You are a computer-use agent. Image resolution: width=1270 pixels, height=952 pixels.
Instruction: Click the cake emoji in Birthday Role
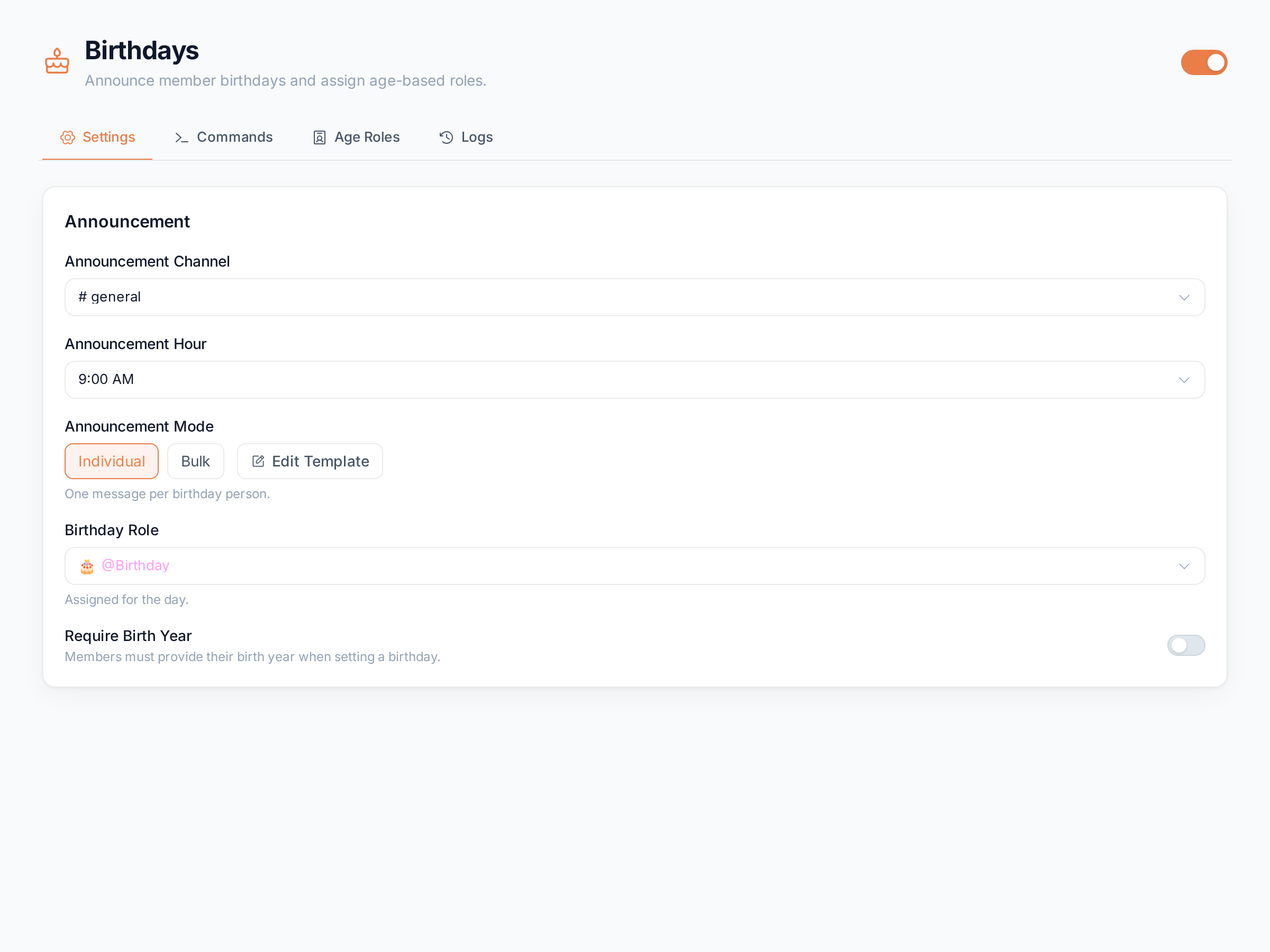click(x=87, y=566)
